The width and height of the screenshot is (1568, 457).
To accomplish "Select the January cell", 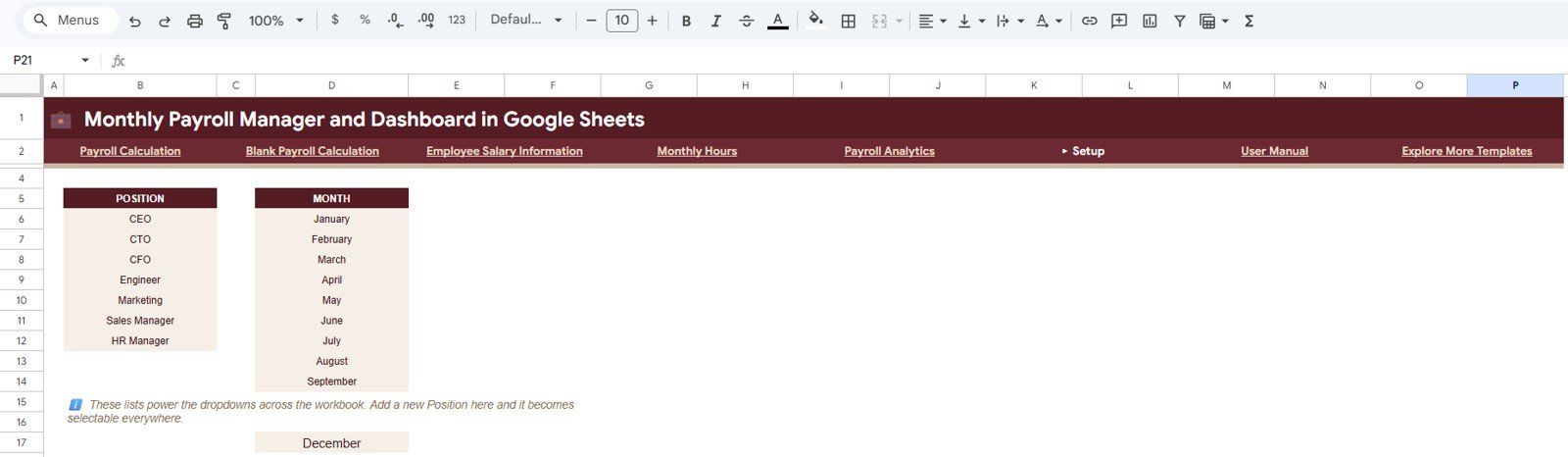I will pyautogui.click(x=331, y=219).
